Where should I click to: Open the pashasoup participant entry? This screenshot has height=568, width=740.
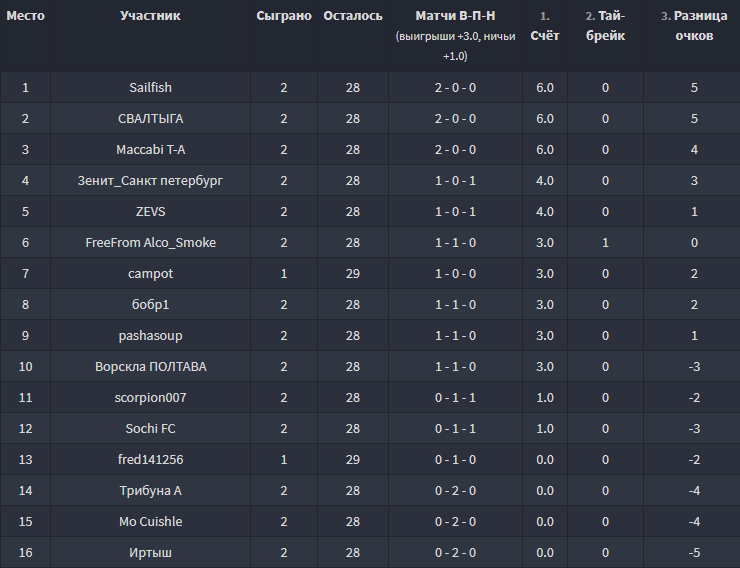point(150,336)
